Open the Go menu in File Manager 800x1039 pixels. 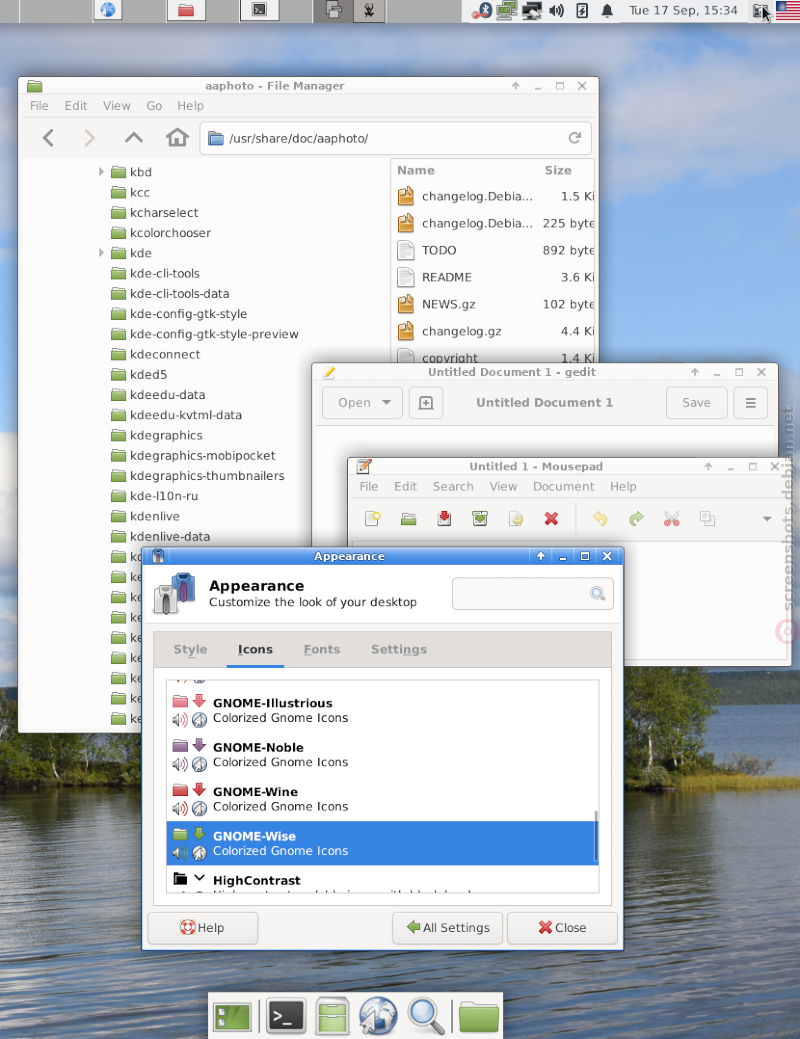pos(154,105)
